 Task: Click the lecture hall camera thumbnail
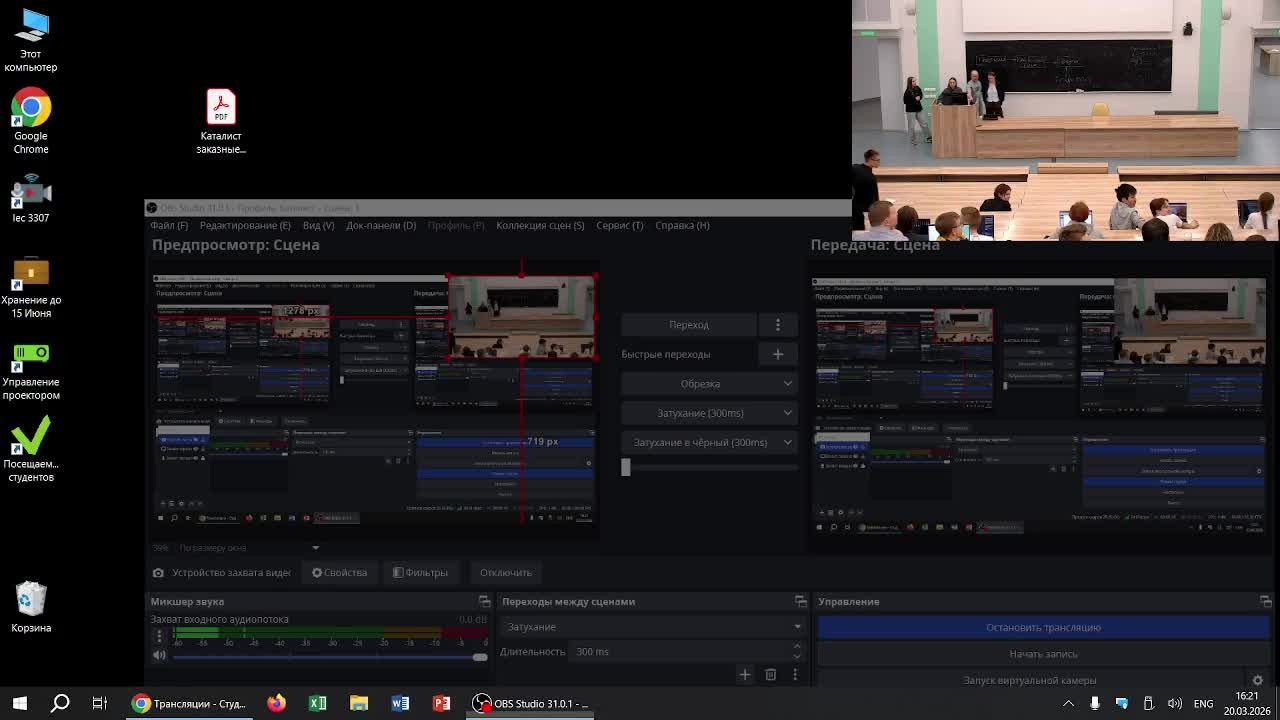tap(1066, 120)
